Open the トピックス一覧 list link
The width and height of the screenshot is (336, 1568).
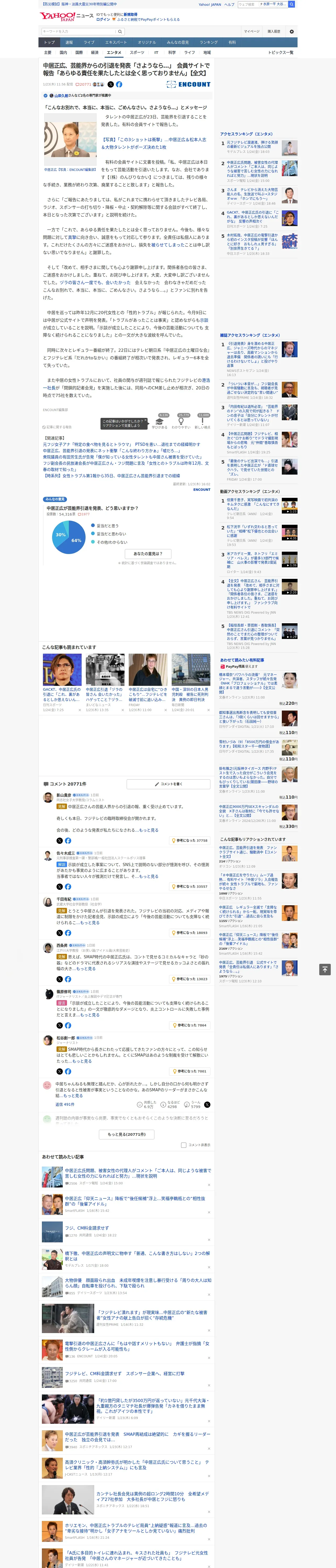[x=281, y=52]
